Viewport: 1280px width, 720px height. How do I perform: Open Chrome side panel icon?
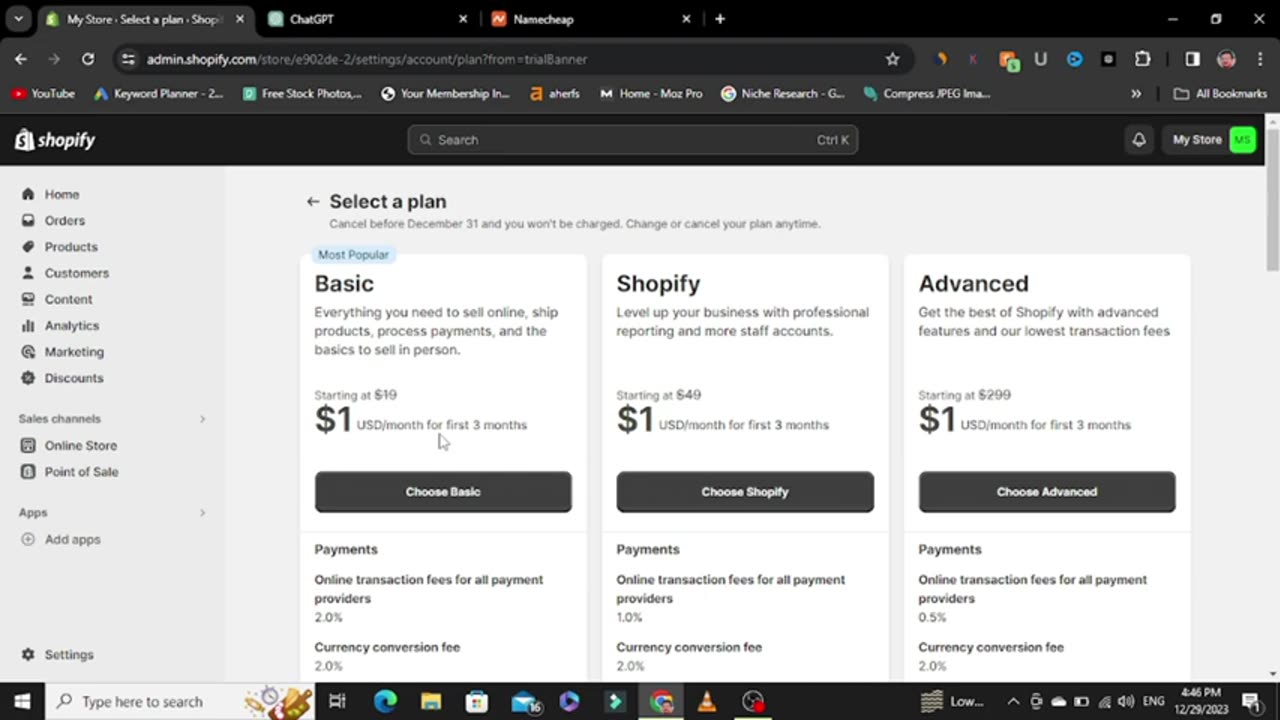[1192, 59]
